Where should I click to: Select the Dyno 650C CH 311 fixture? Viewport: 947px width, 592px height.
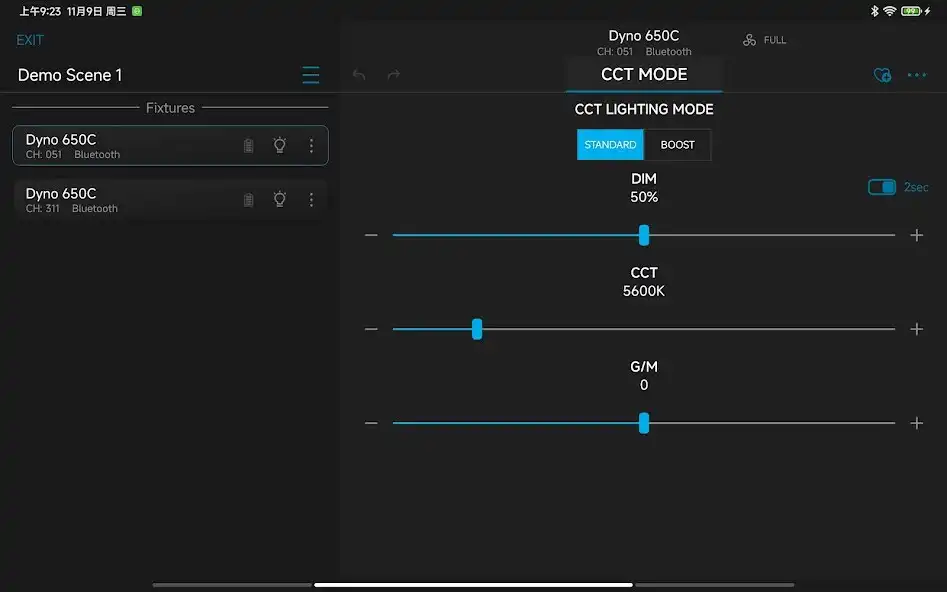(170, 199)
